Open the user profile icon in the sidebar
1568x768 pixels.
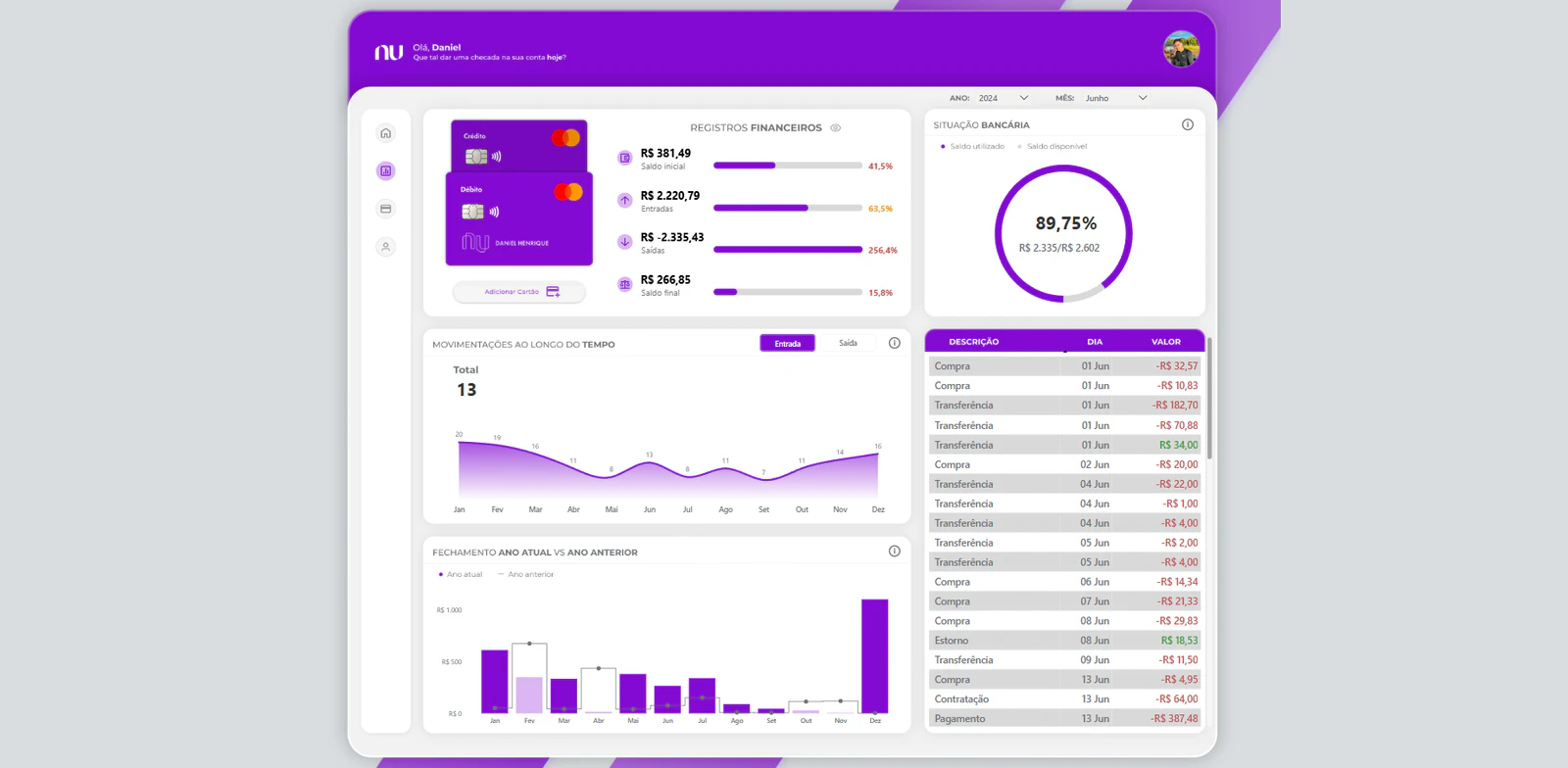coord(386,247)
